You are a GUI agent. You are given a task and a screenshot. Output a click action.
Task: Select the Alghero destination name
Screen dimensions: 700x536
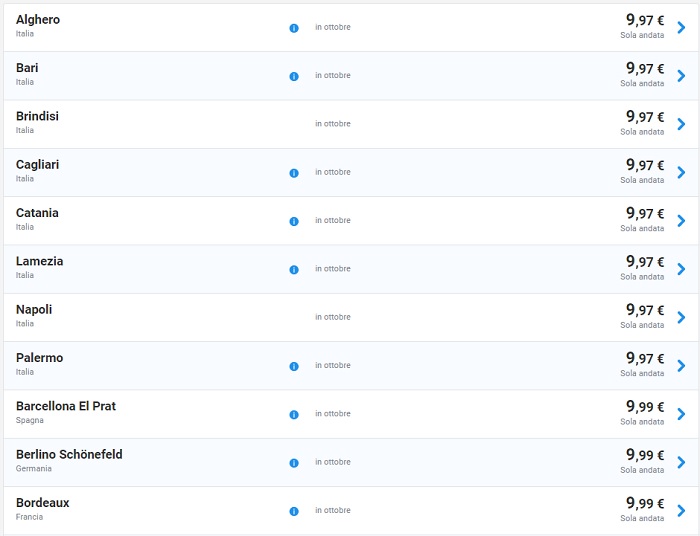[38, 20]
